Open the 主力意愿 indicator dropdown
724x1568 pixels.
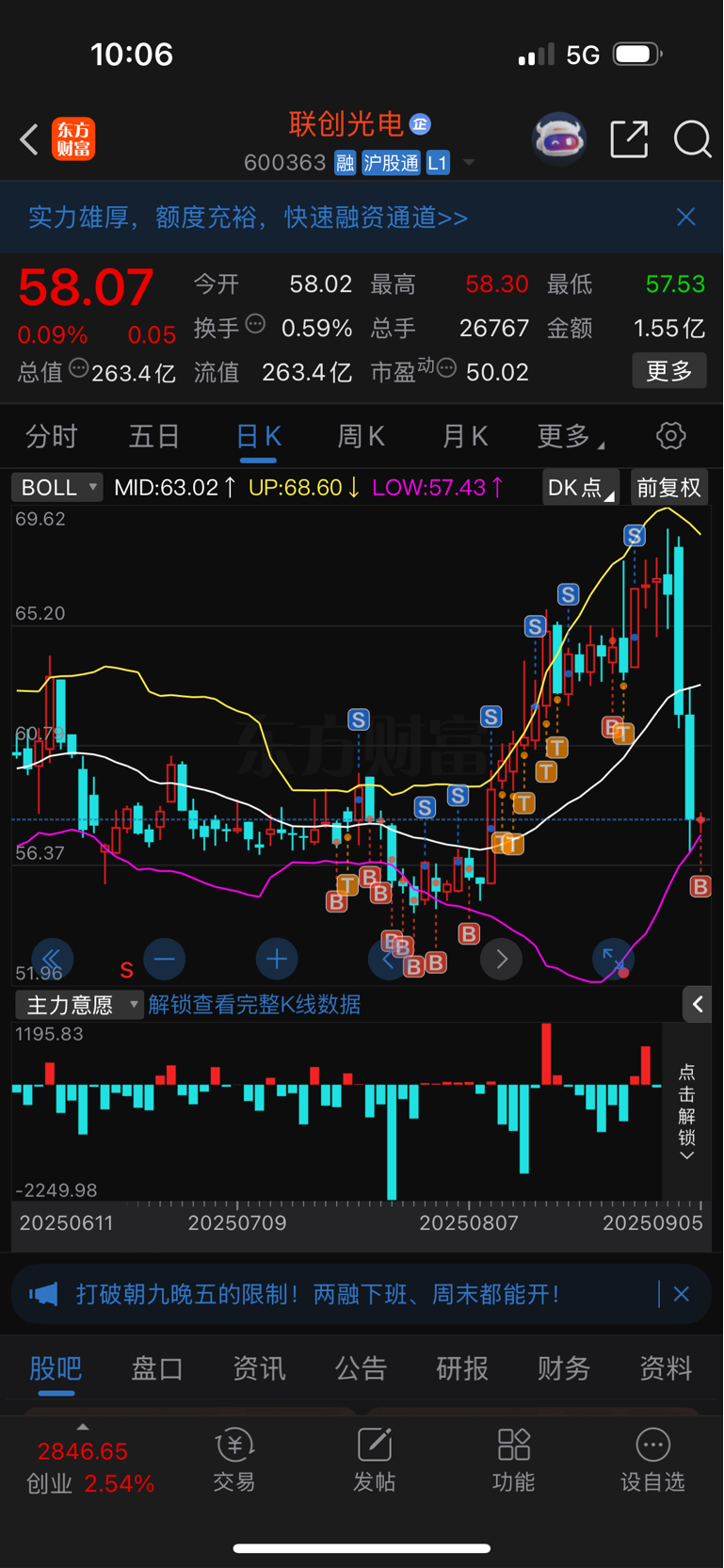pyautogui.click(x=79, y=1005)
